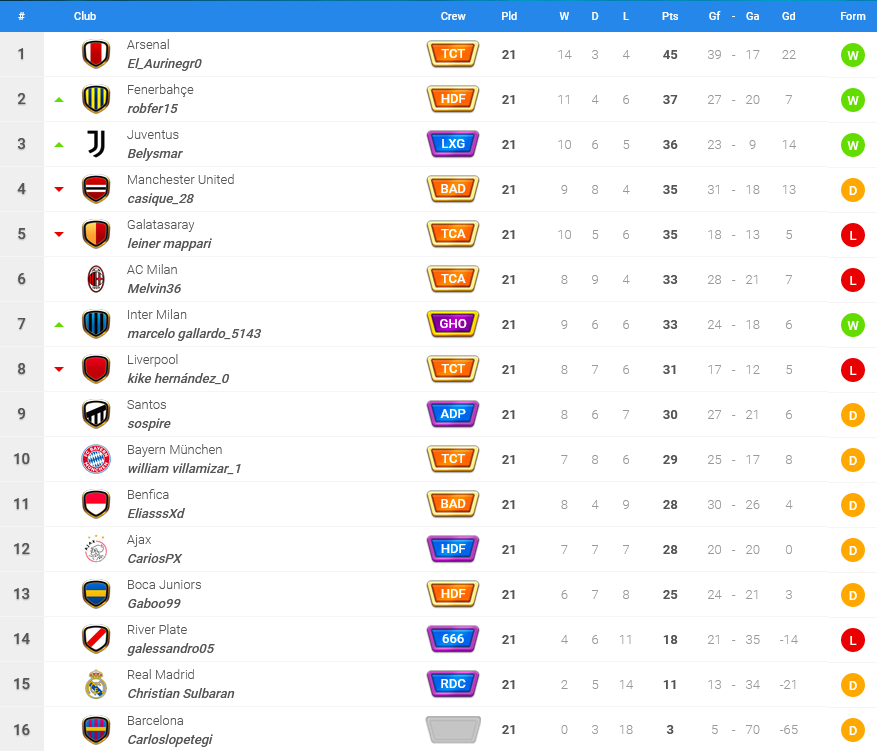Open the AC Milan club crest

click(96, 279)
